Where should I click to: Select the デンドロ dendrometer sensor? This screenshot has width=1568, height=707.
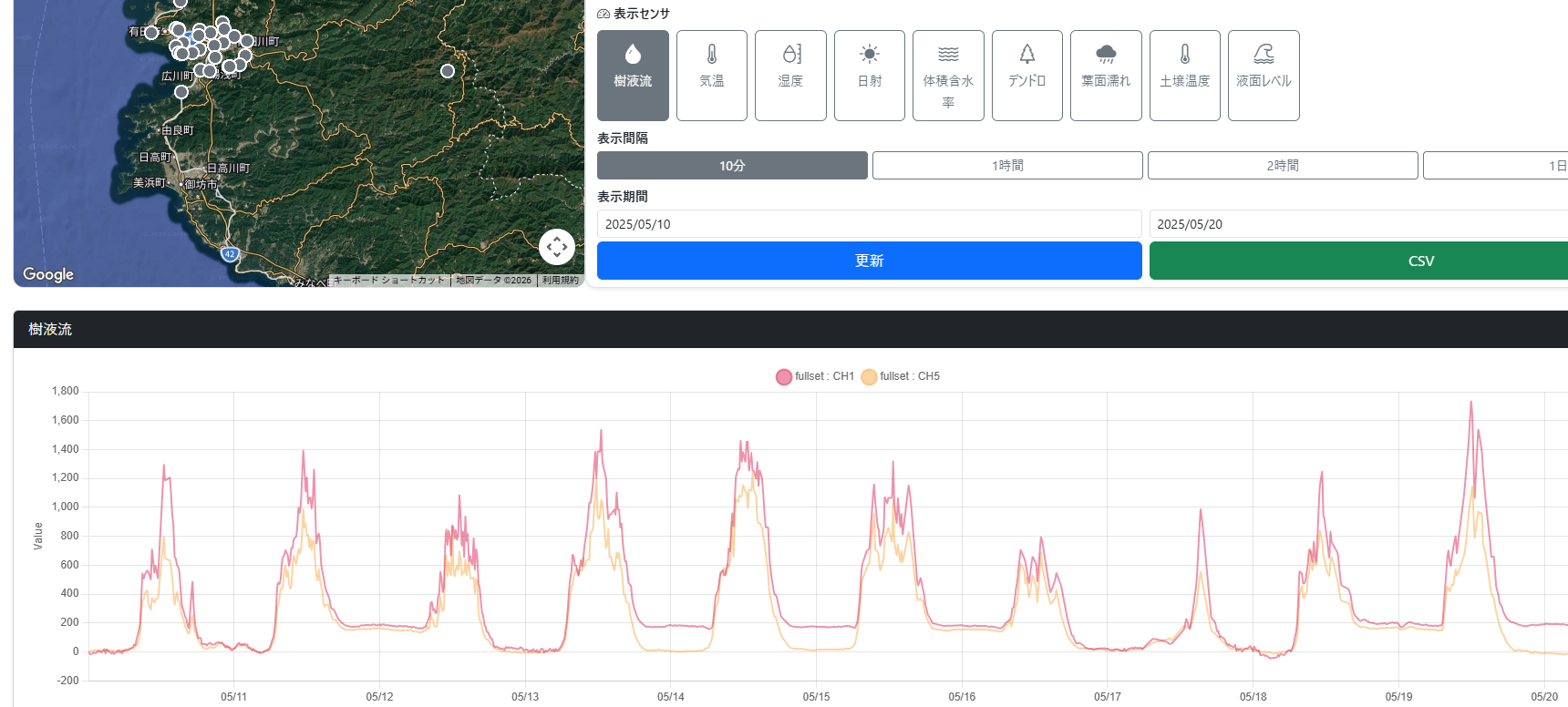[1027, 76]
